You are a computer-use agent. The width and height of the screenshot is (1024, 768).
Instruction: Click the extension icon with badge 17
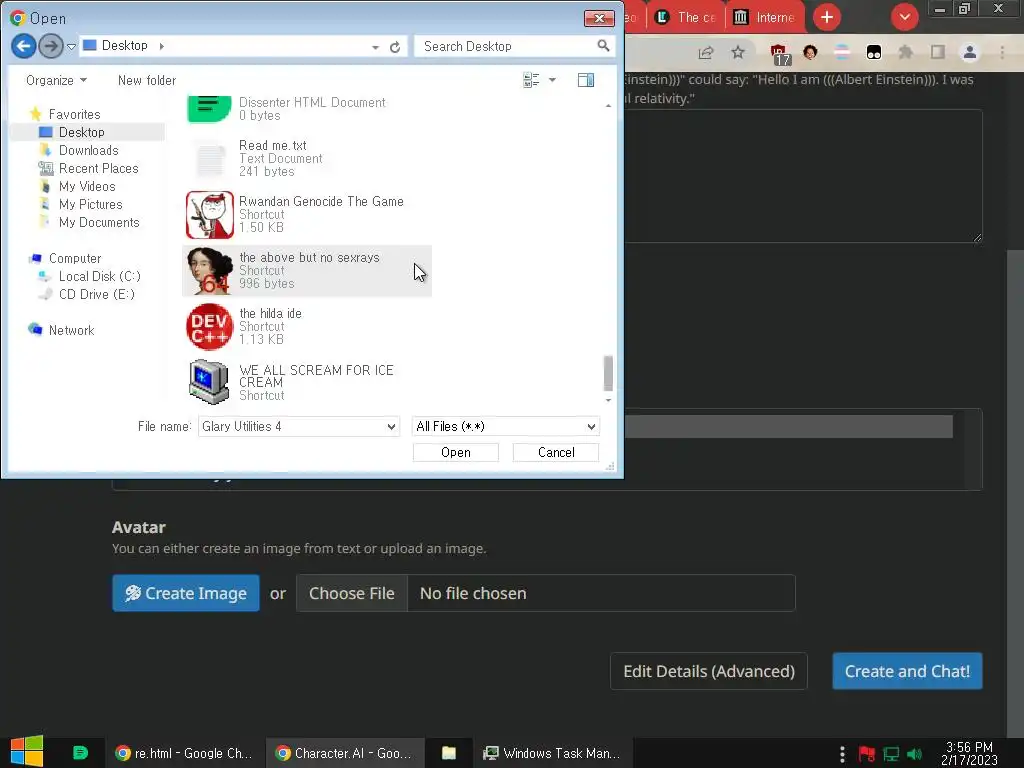tap(779, 54)
